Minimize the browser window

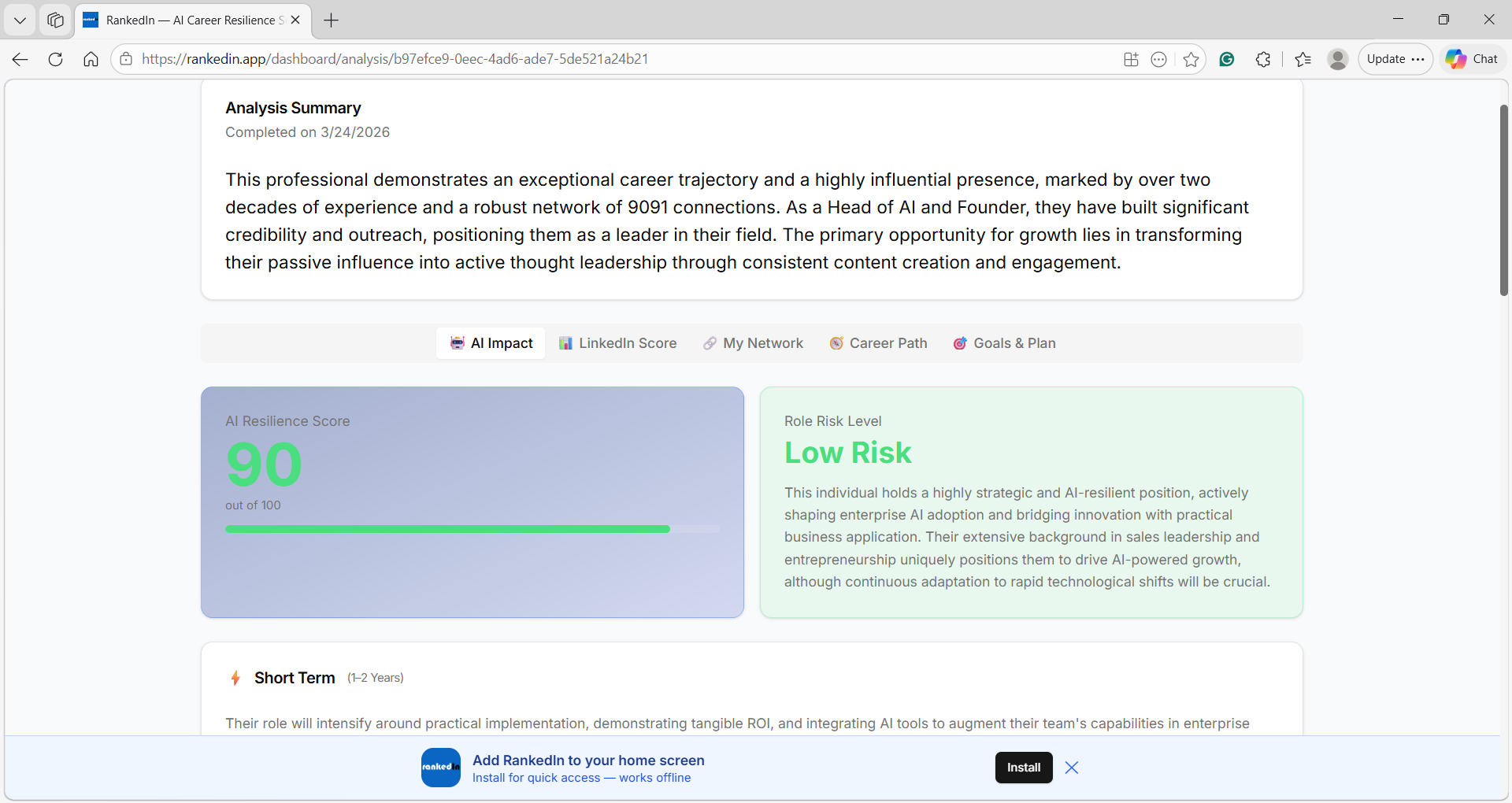tap(1398, 20)
